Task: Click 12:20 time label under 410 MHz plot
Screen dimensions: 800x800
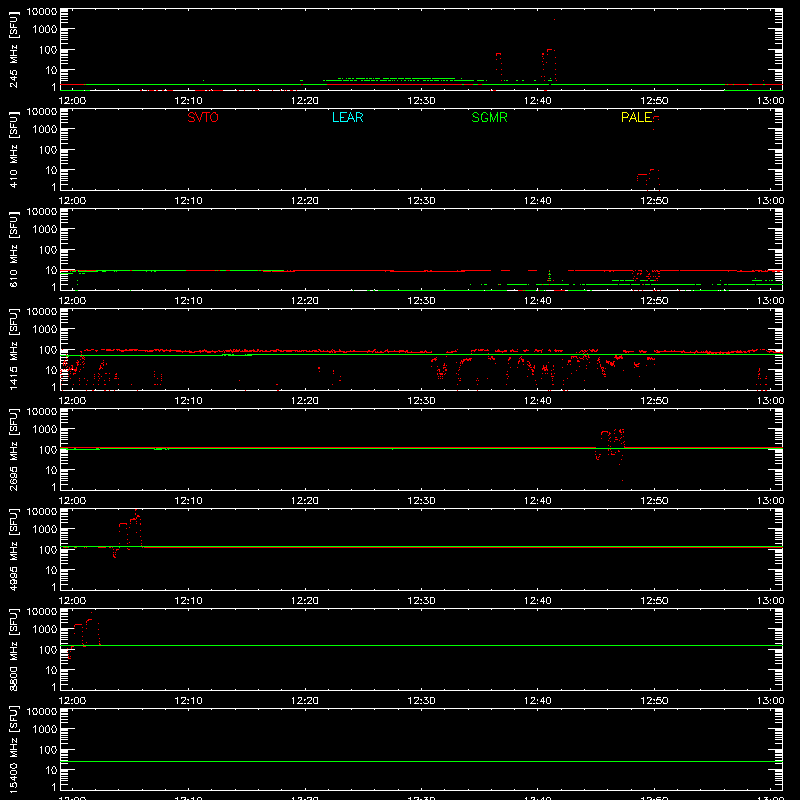Action: click(x=305, y=201)
